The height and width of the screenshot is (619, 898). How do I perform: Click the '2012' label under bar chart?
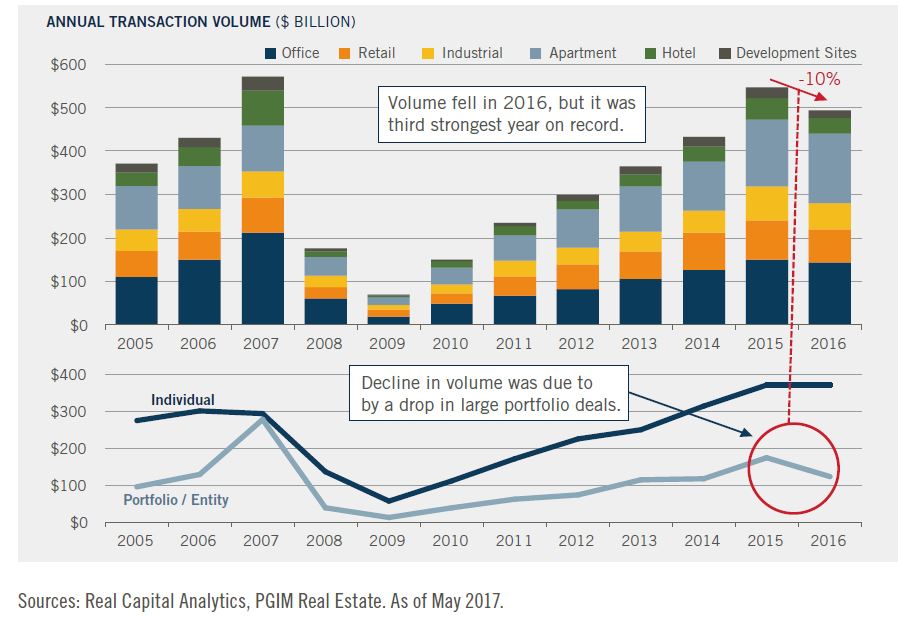576,344
